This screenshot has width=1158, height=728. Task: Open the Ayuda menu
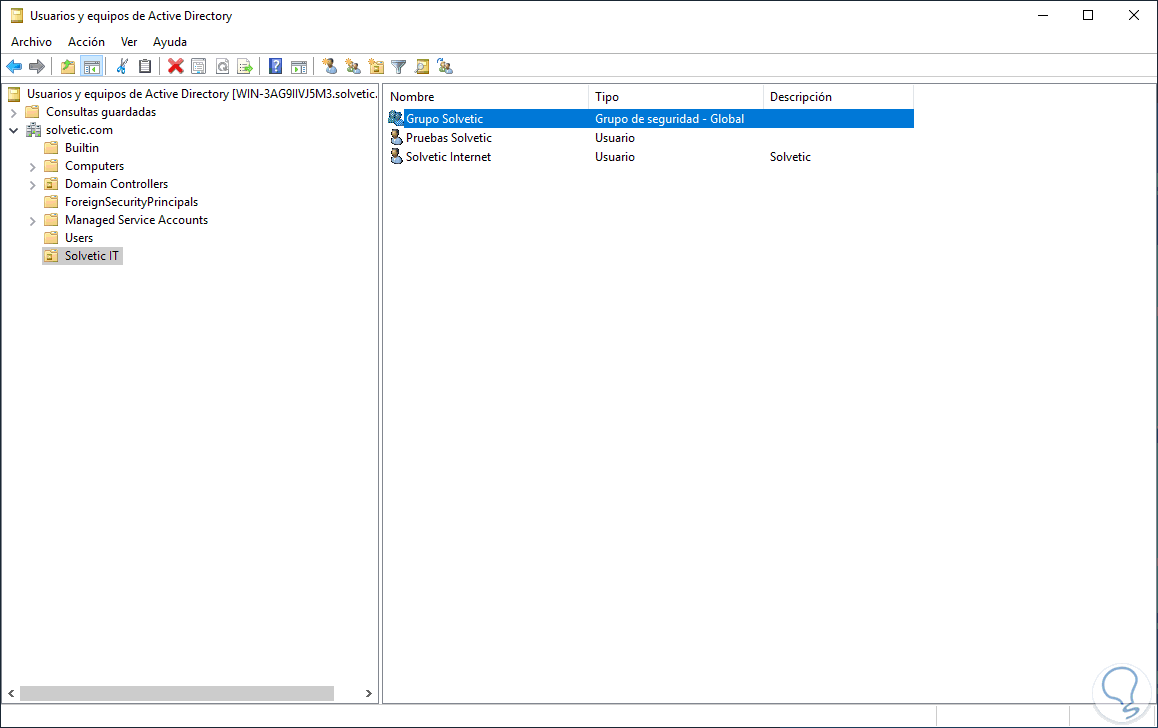coord(170,42)
